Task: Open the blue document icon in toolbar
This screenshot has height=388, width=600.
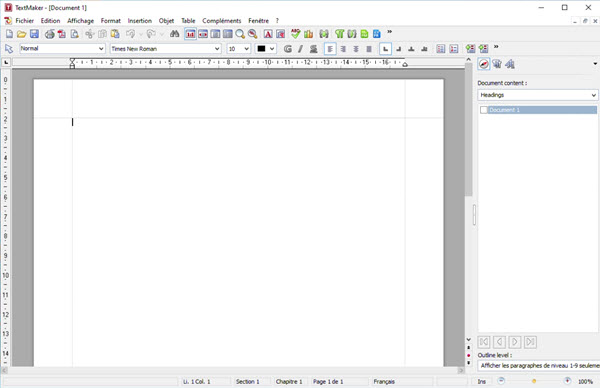Action: pyautogui.click(x=377, y=34)
